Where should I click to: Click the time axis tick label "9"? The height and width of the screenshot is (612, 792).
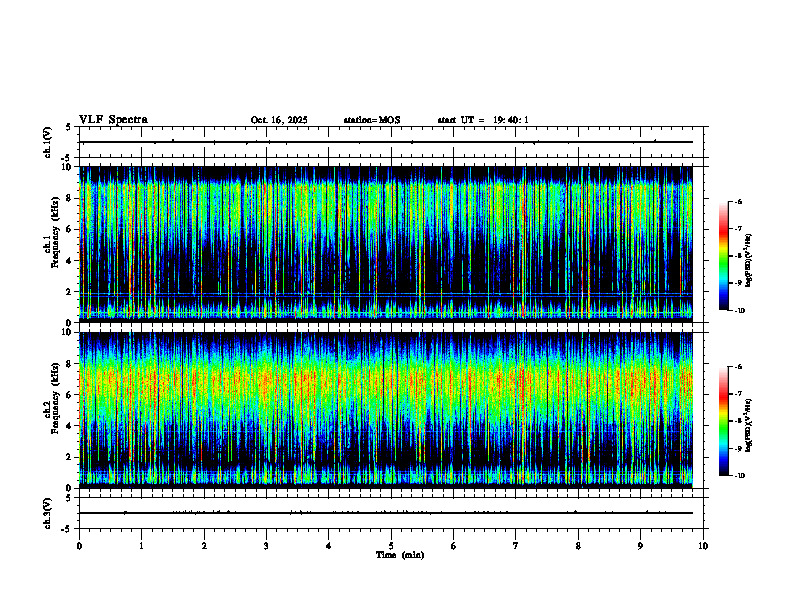pos(640,546)
